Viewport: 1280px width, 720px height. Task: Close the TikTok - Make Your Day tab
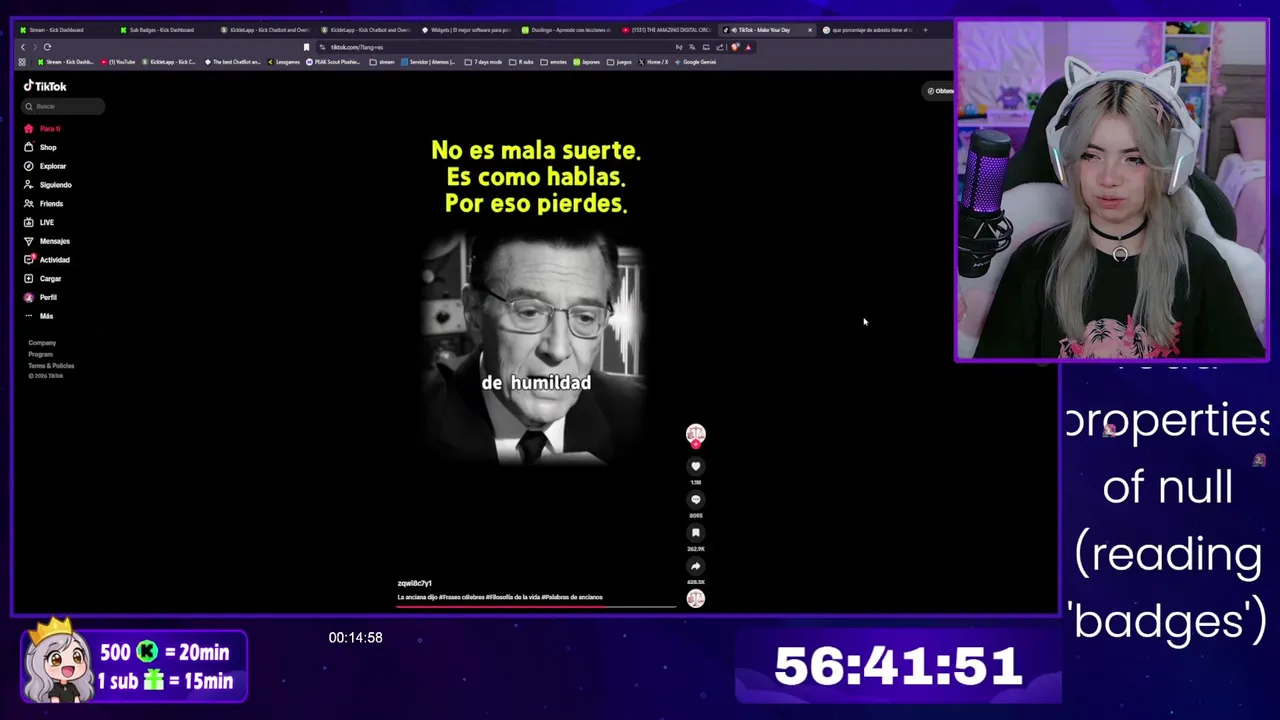click(x=810, y=30)
